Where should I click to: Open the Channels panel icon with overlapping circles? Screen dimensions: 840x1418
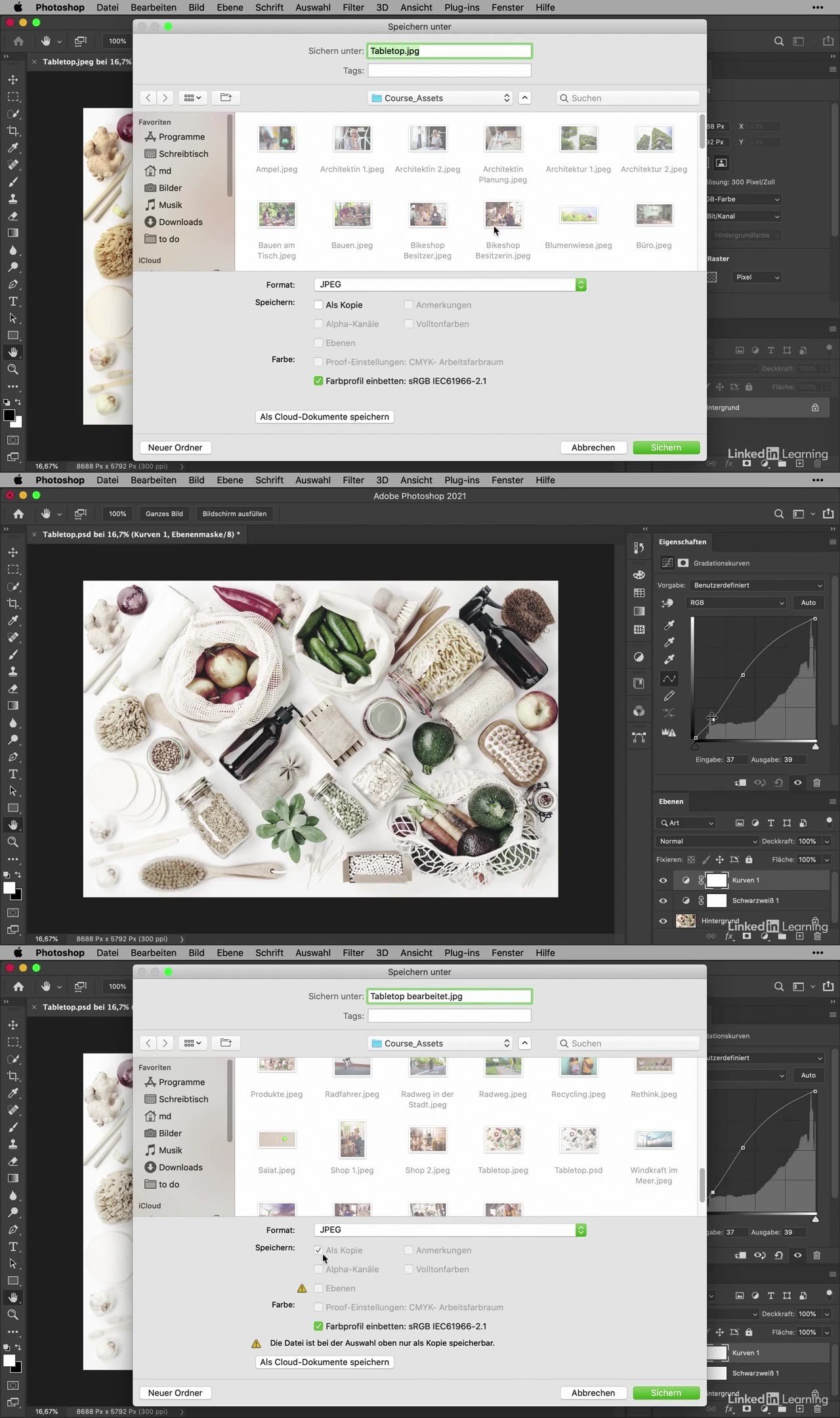[639, 711]
